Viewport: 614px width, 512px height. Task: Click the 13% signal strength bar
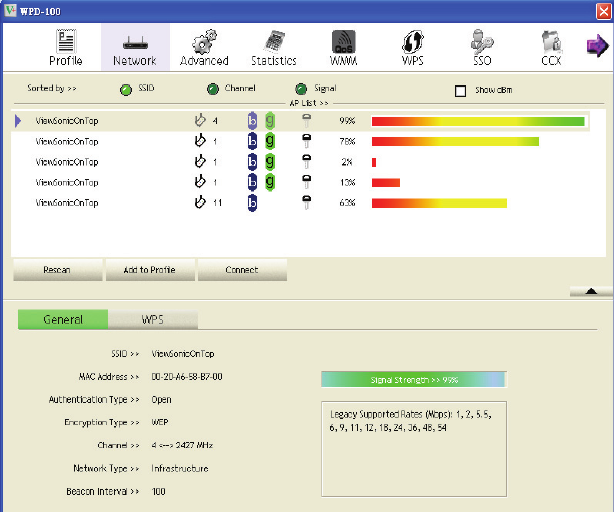pyautogui.click(x=386, y=182)
